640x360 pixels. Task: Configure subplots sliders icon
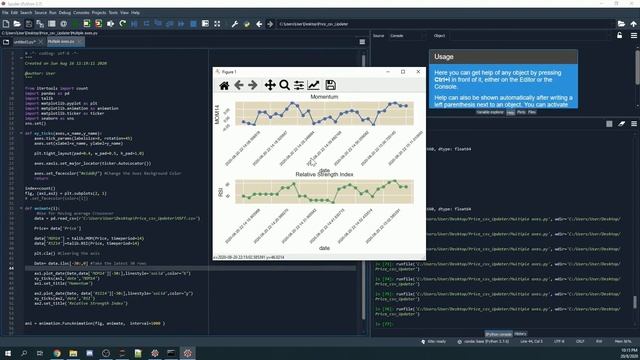[299, 85]
